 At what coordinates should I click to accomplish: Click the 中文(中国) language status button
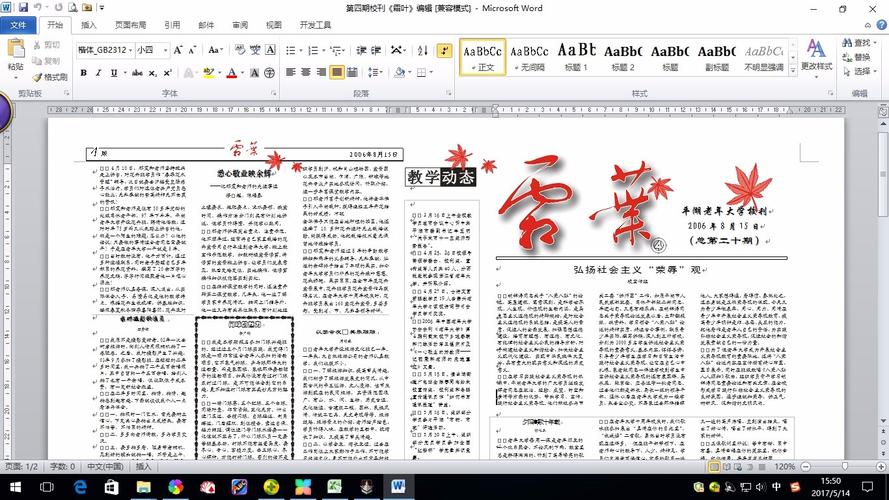click(x=105, y=467)
